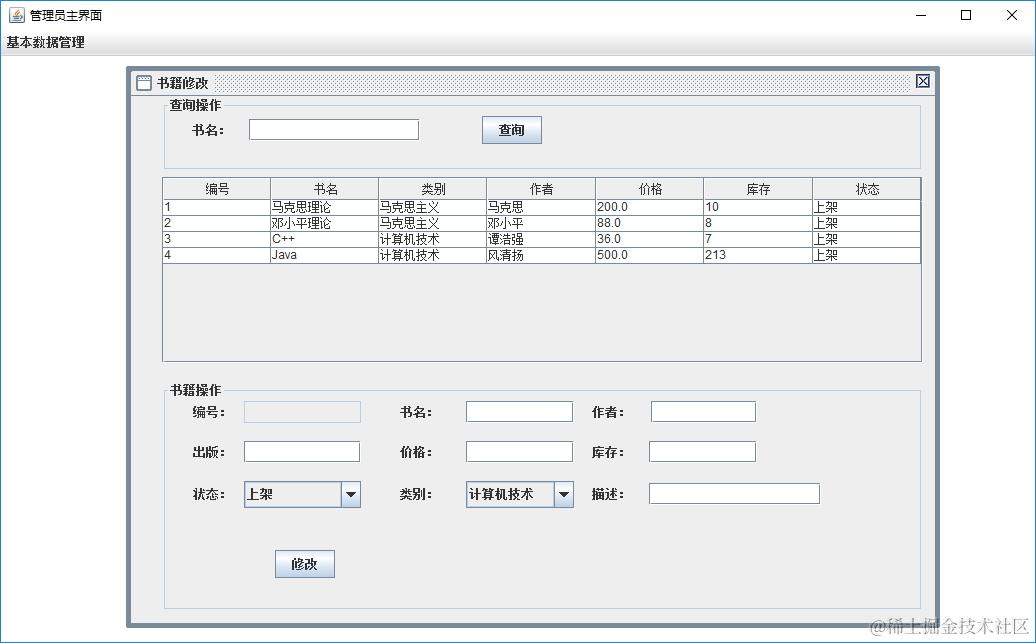Click the price cell 500.0
Viewport: 1036px width, 643px height.
(649, 255)
